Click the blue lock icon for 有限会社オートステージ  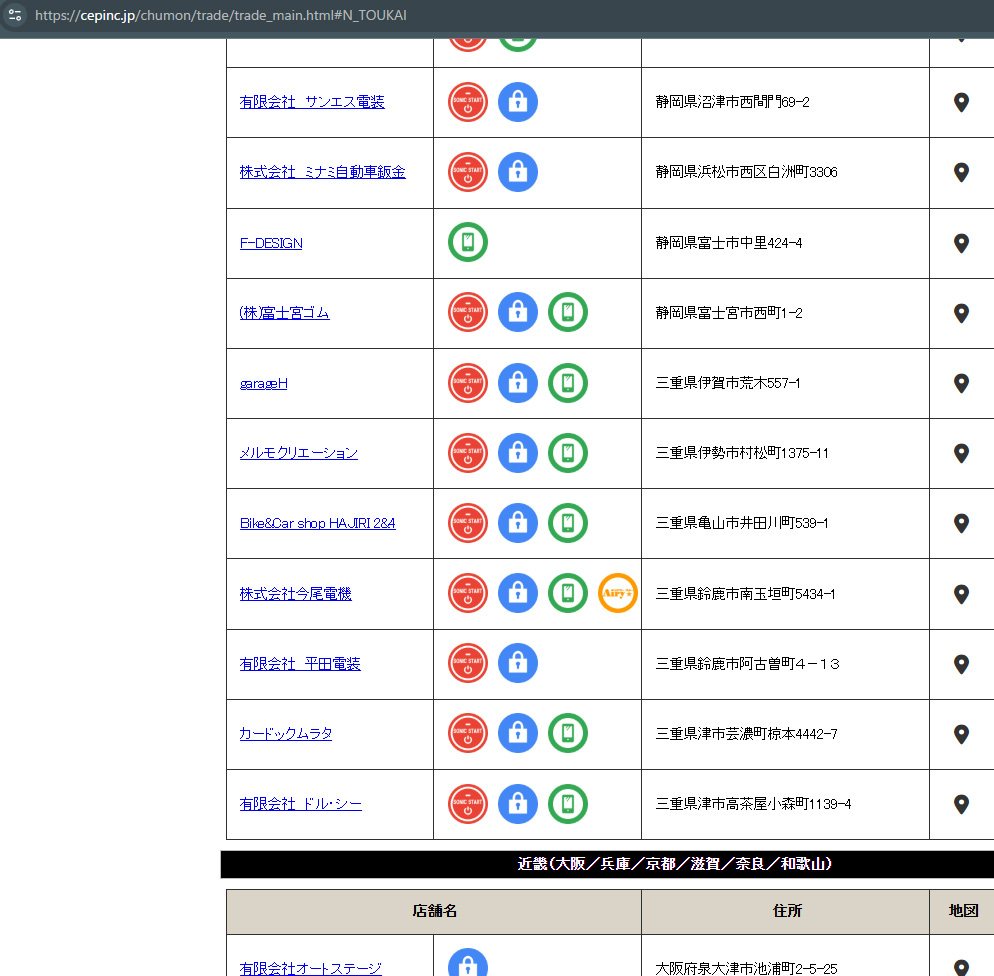coord(468,965)
